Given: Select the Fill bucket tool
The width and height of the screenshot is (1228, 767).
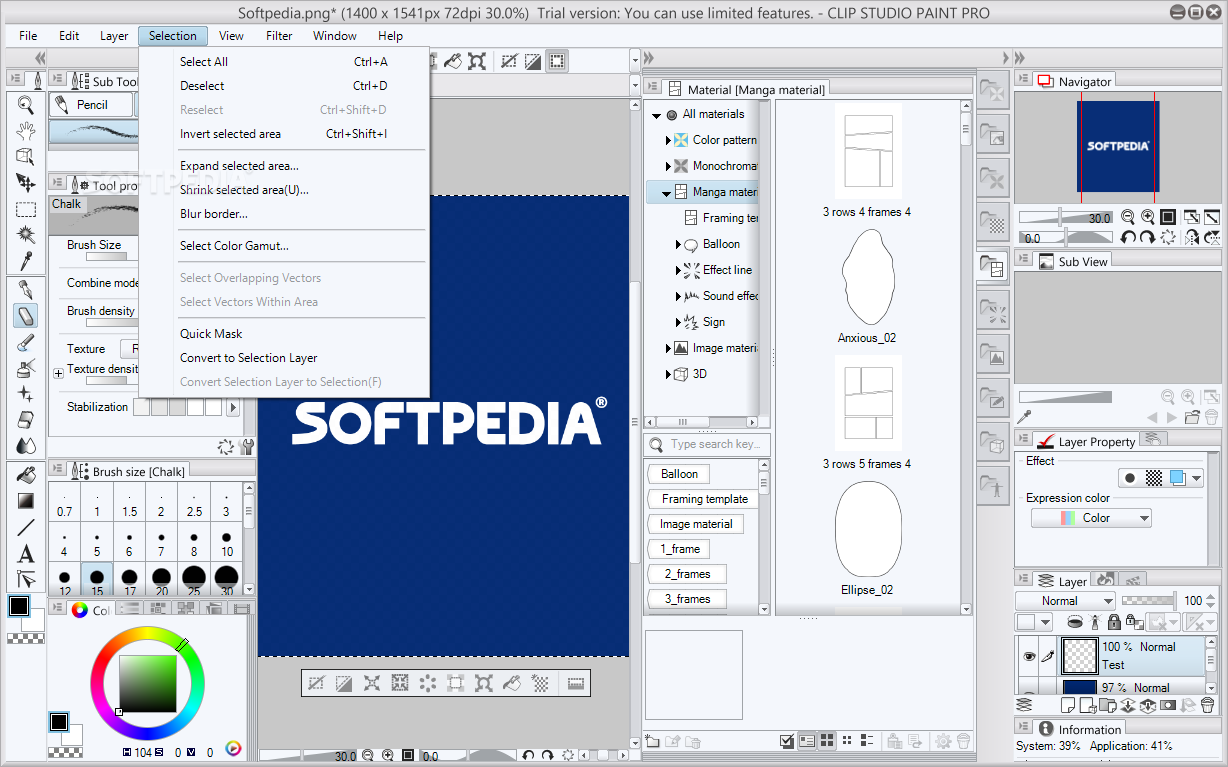Looking at the screenshot, I should [x=26, y=475].
